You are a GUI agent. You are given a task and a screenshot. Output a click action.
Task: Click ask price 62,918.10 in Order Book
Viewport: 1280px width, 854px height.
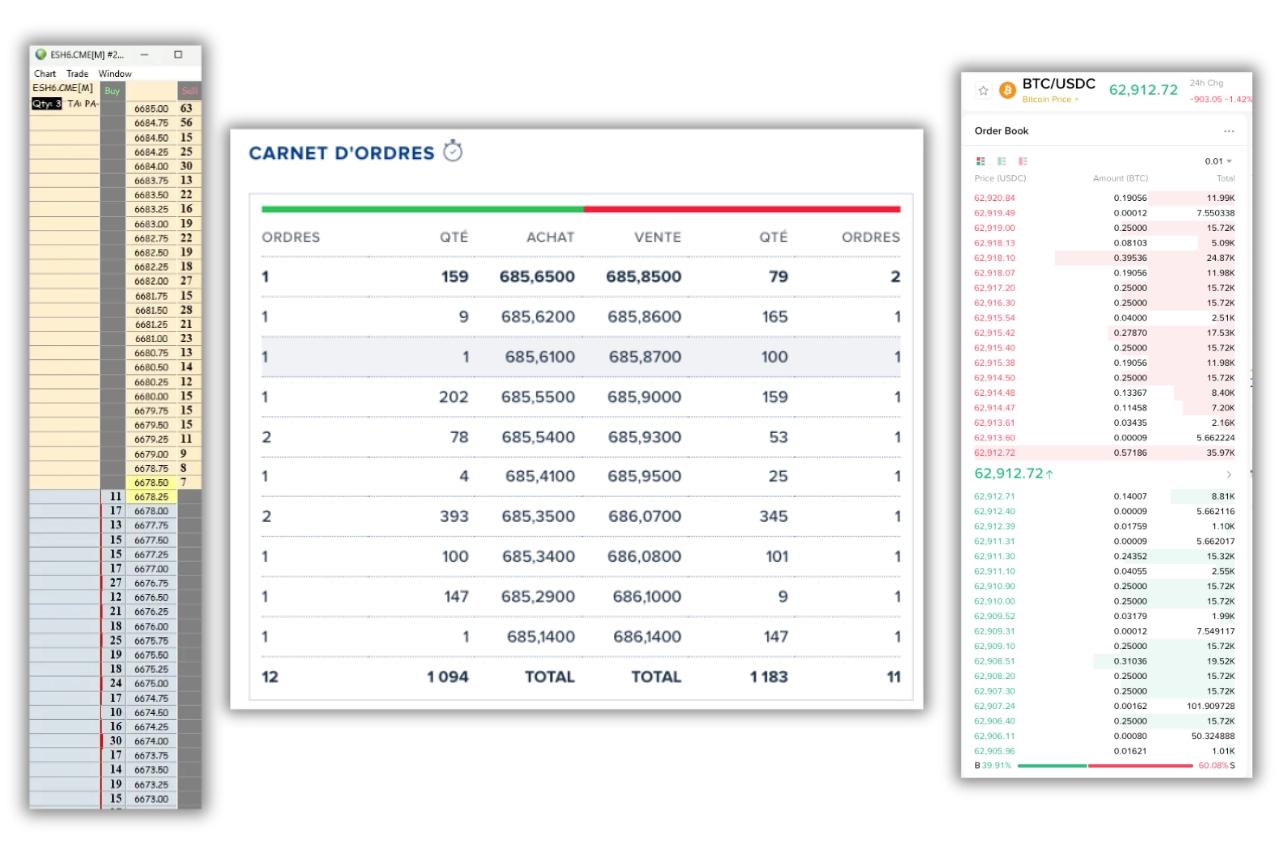point(995,258)
